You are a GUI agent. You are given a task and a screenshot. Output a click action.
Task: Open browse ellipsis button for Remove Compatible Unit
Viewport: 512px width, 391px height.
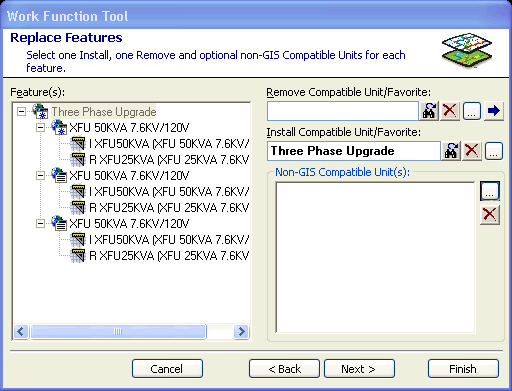click(471, 111)
